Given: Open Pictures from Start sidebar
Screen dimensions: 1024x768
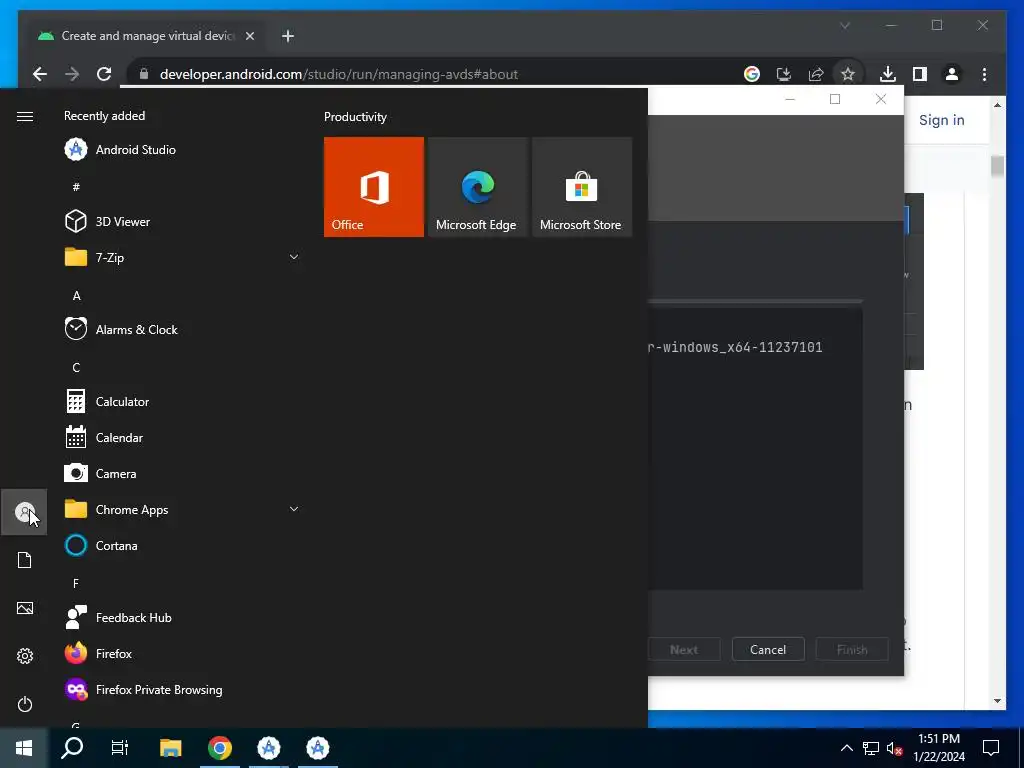Looking at the screenshot, I should pos(24,608).
